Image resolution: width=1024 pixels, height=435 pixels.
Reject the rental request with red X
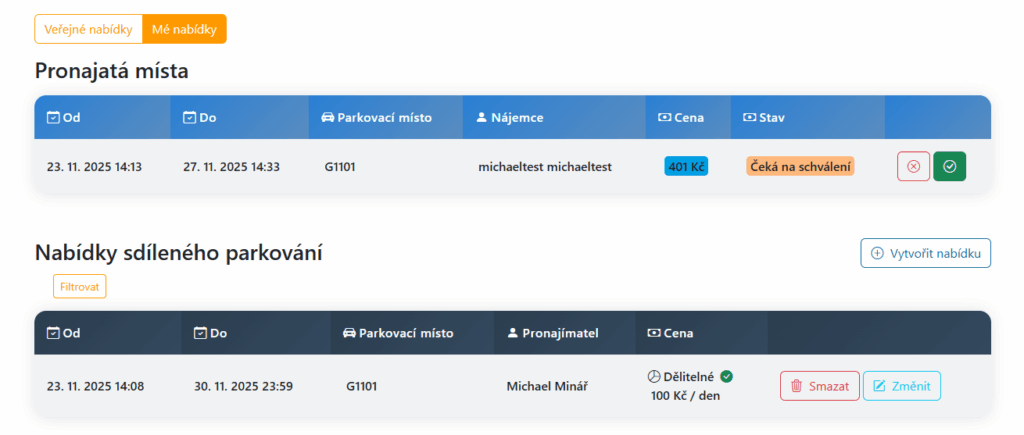913,166
